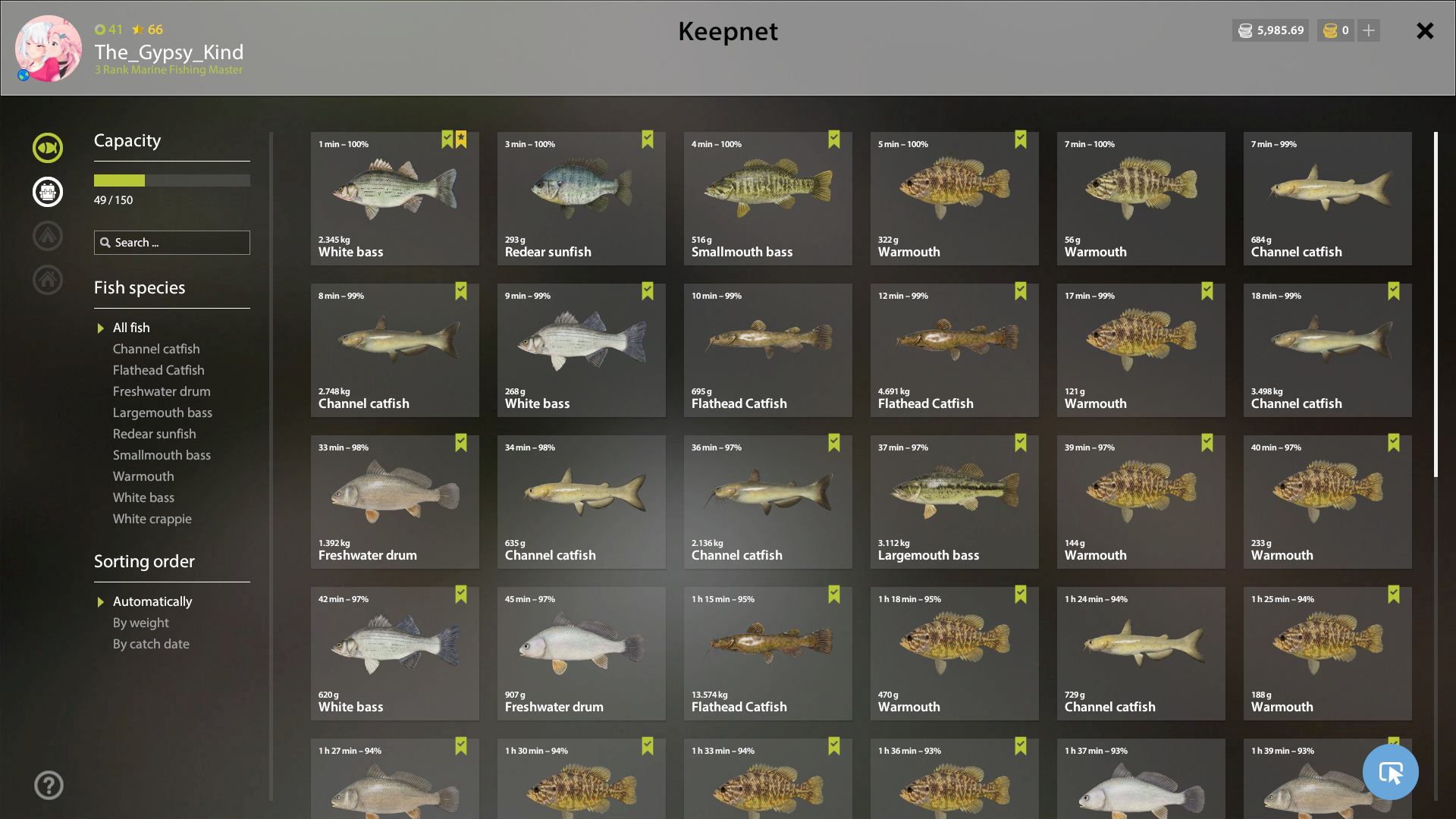The height and width of the screenshot is (819, 1456).
Task: Filter species by White crappie
Action: [x=152, y=519]
